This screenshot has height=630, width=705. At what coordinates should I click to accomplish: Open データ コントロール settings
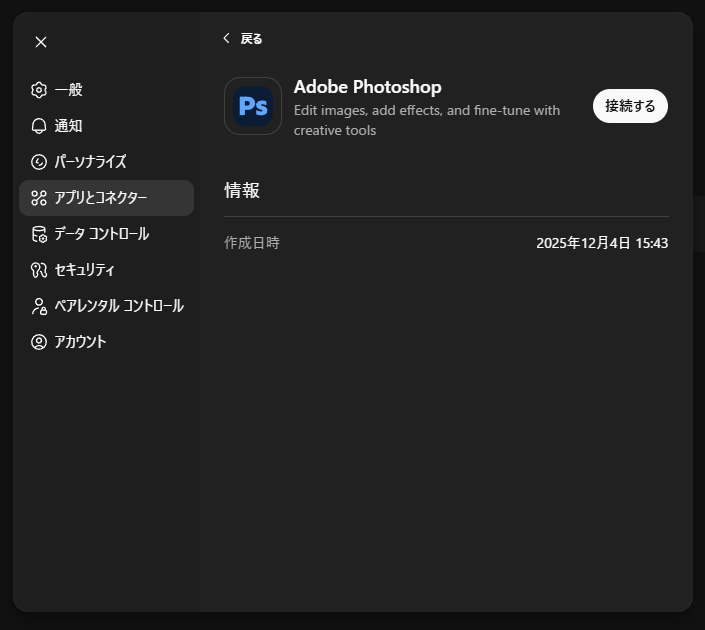(x=106, y=234)
